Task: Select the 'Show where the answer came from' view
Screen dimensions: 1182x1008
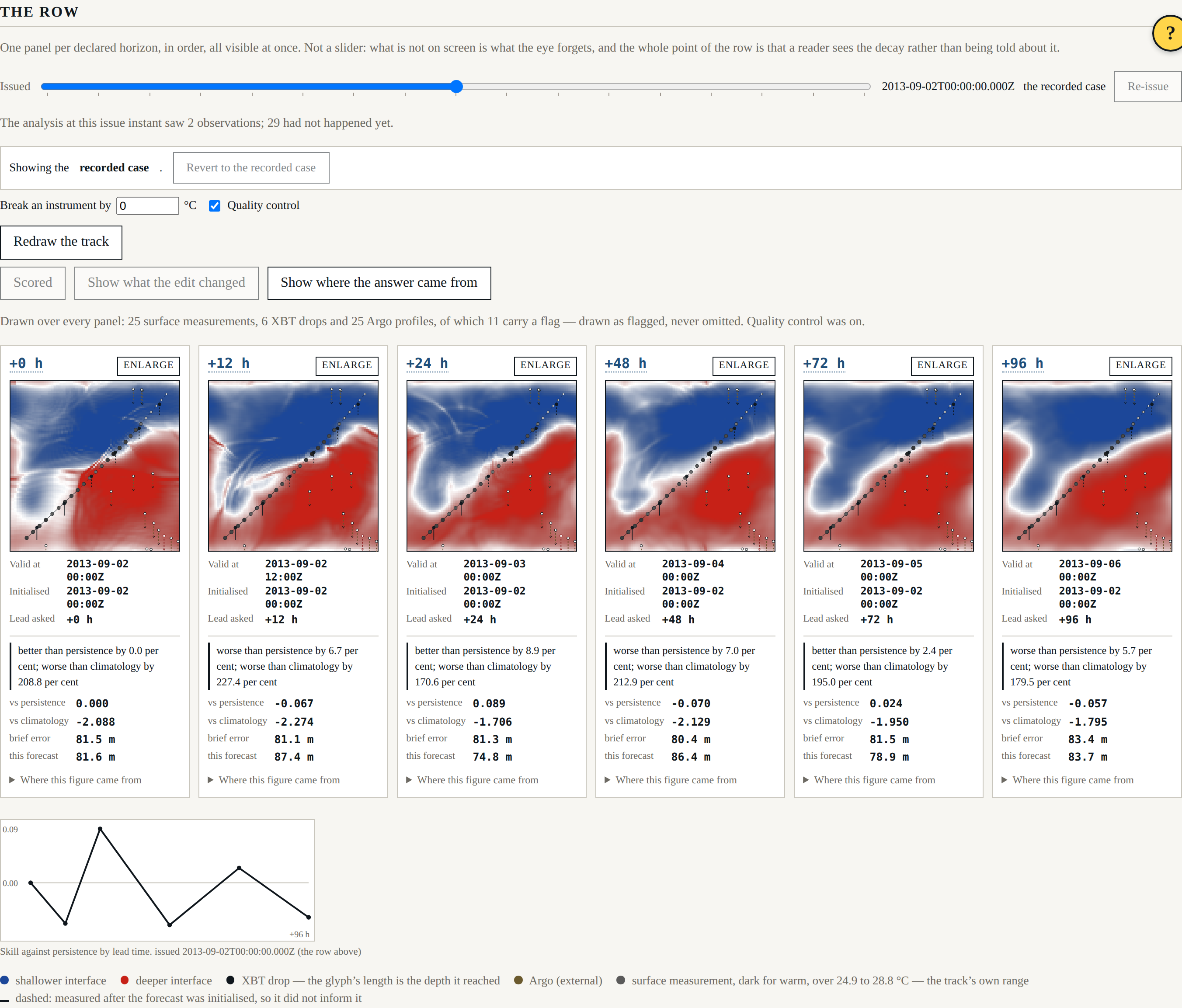Action: coord(379,283)
